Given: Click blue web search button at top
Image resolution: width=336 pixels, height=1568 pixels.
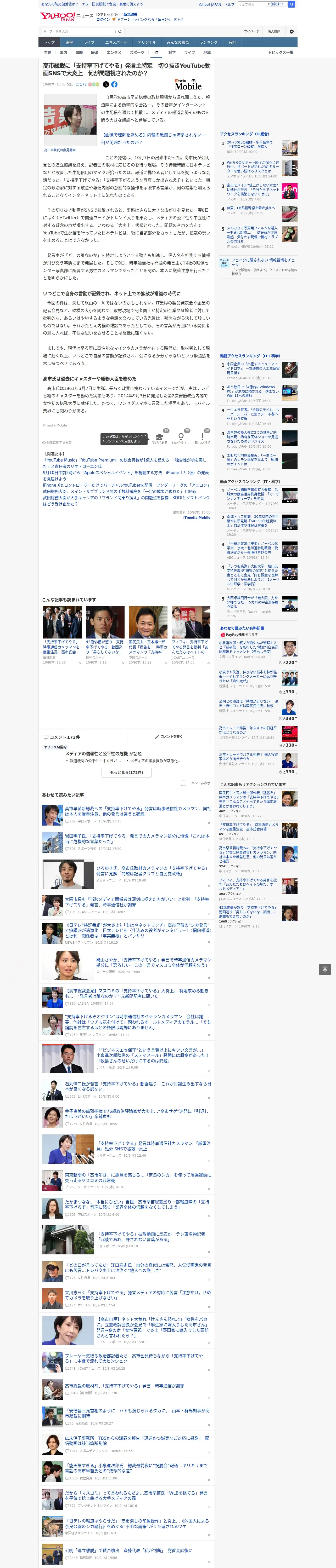Looking at the screenshot, I should [x=292, y=4].
